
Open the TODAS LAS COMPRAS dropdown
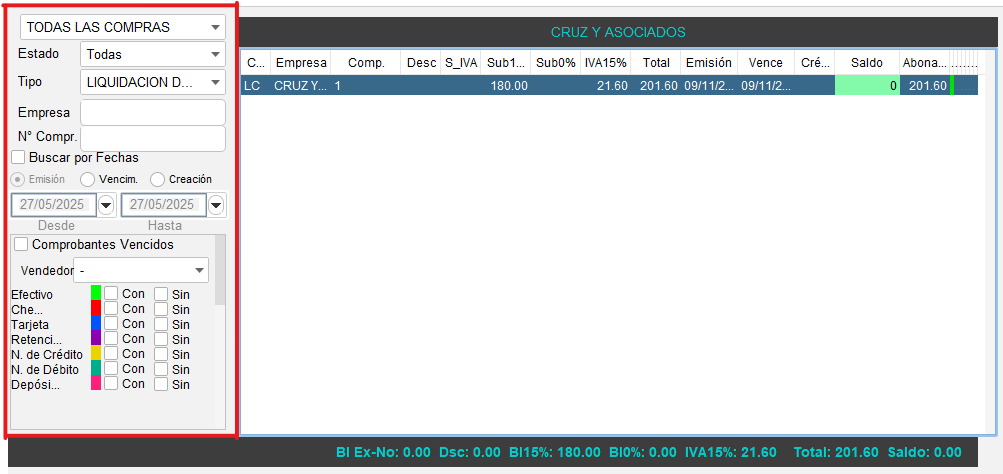click(x=123, y=27)
